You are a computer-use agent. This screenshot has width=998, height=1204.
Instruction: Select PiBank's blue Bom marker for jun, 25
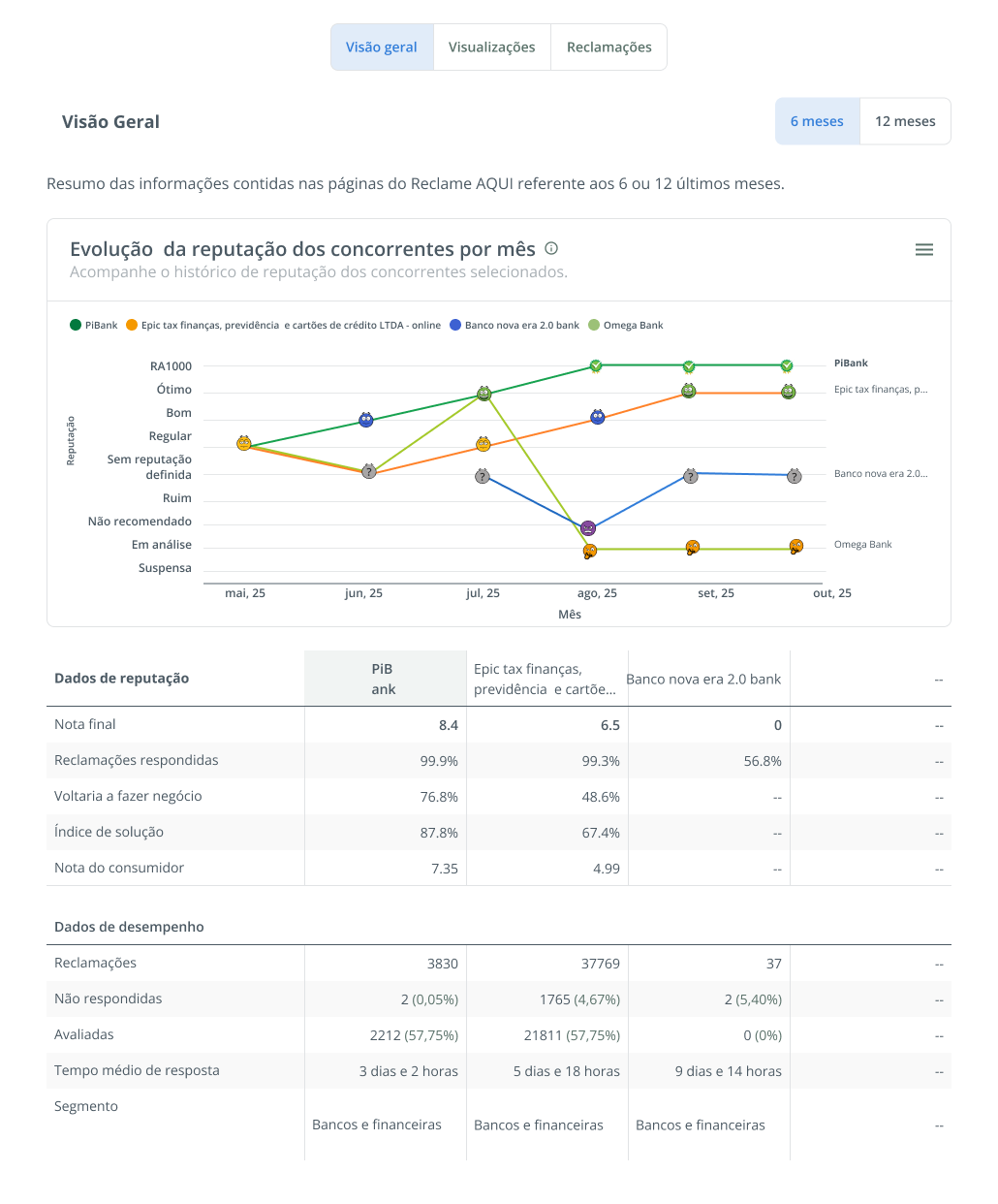coord(366,420)
